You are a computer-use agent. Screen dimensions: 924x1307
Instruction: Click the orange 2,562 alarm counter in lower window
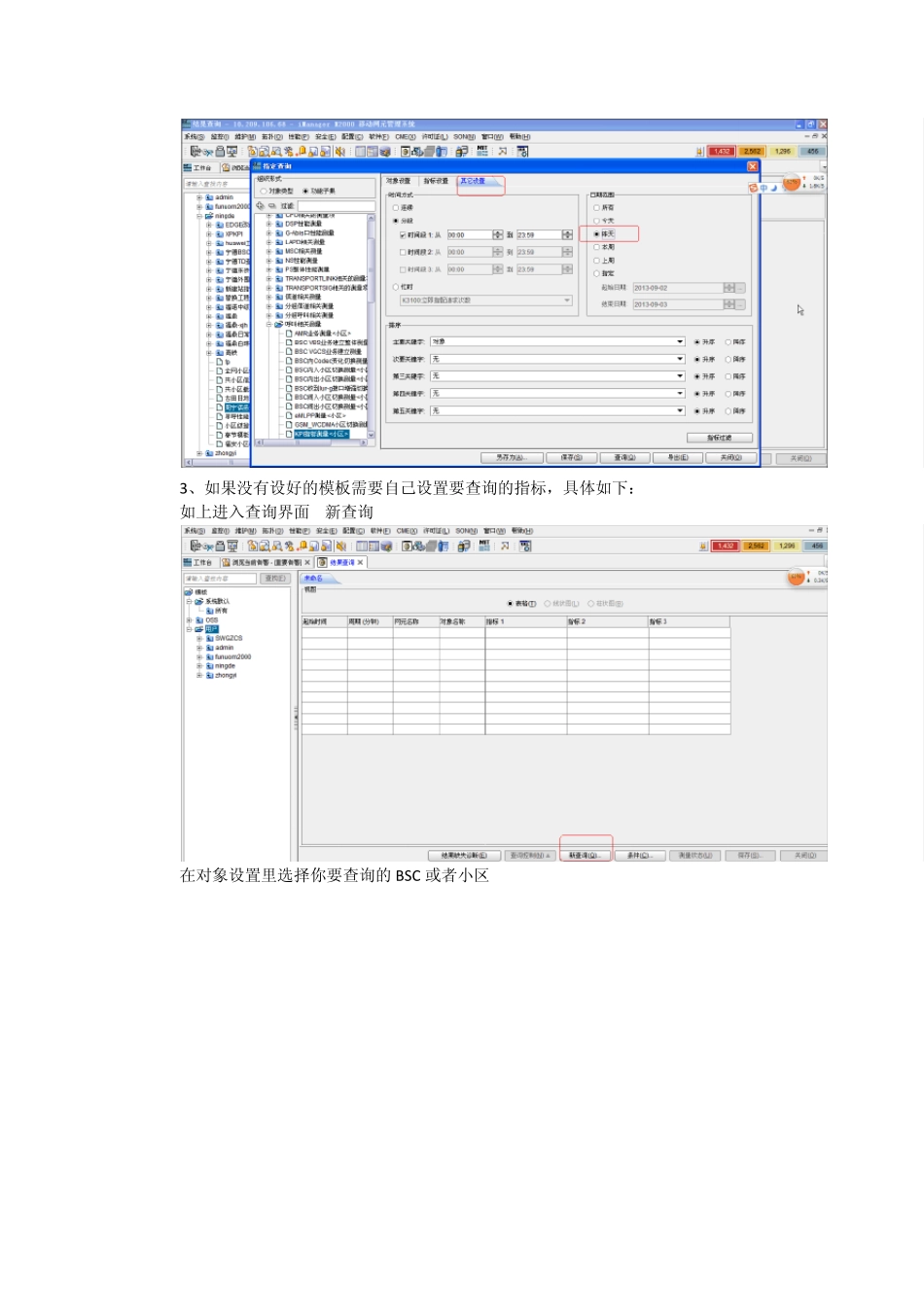757,547
